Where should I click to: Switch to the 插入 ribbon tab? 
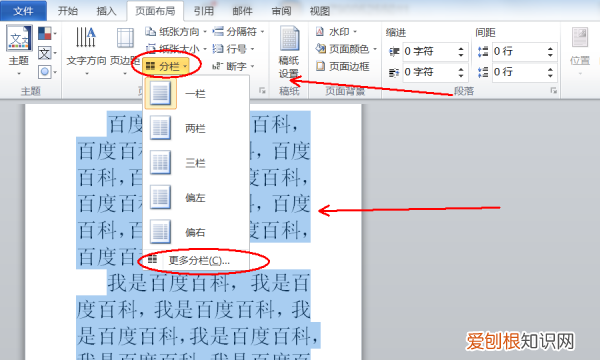[x=106, y=11]
